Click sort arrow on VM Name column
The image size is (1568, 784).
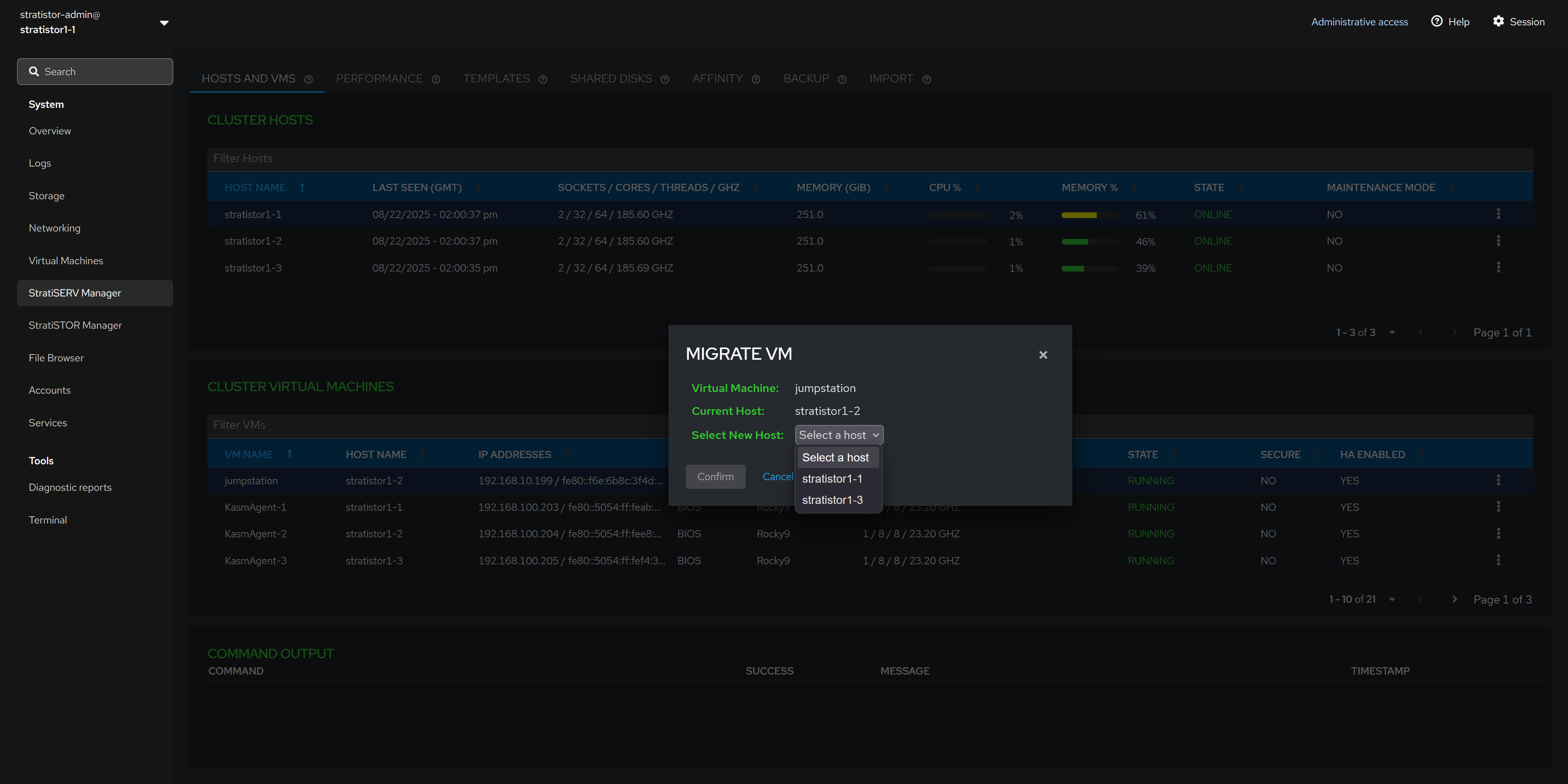tap(290, 454)
